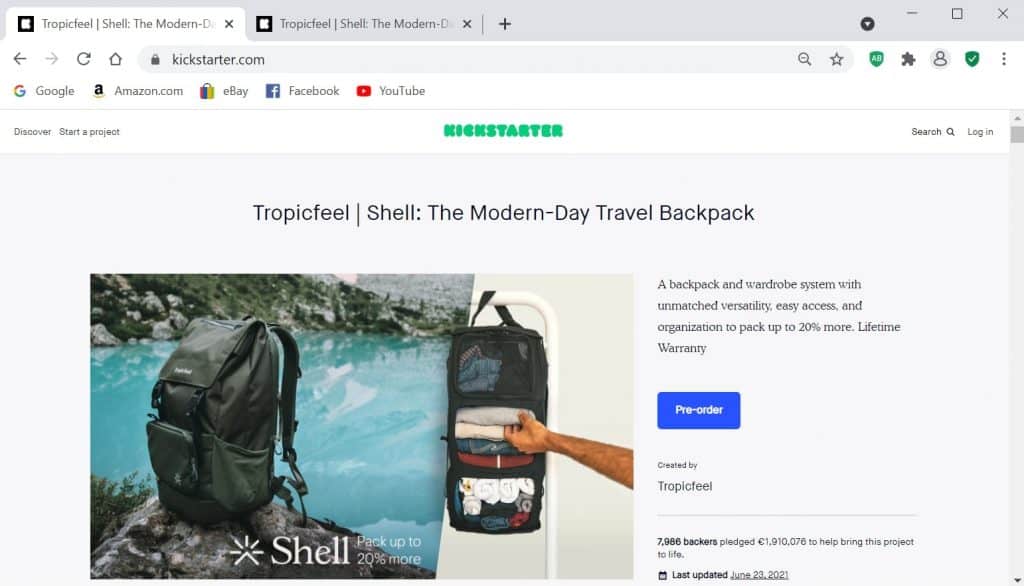Click the Shell backpack project image
The width and height of the screenshot is (1024, 586).
coord(362,426)
